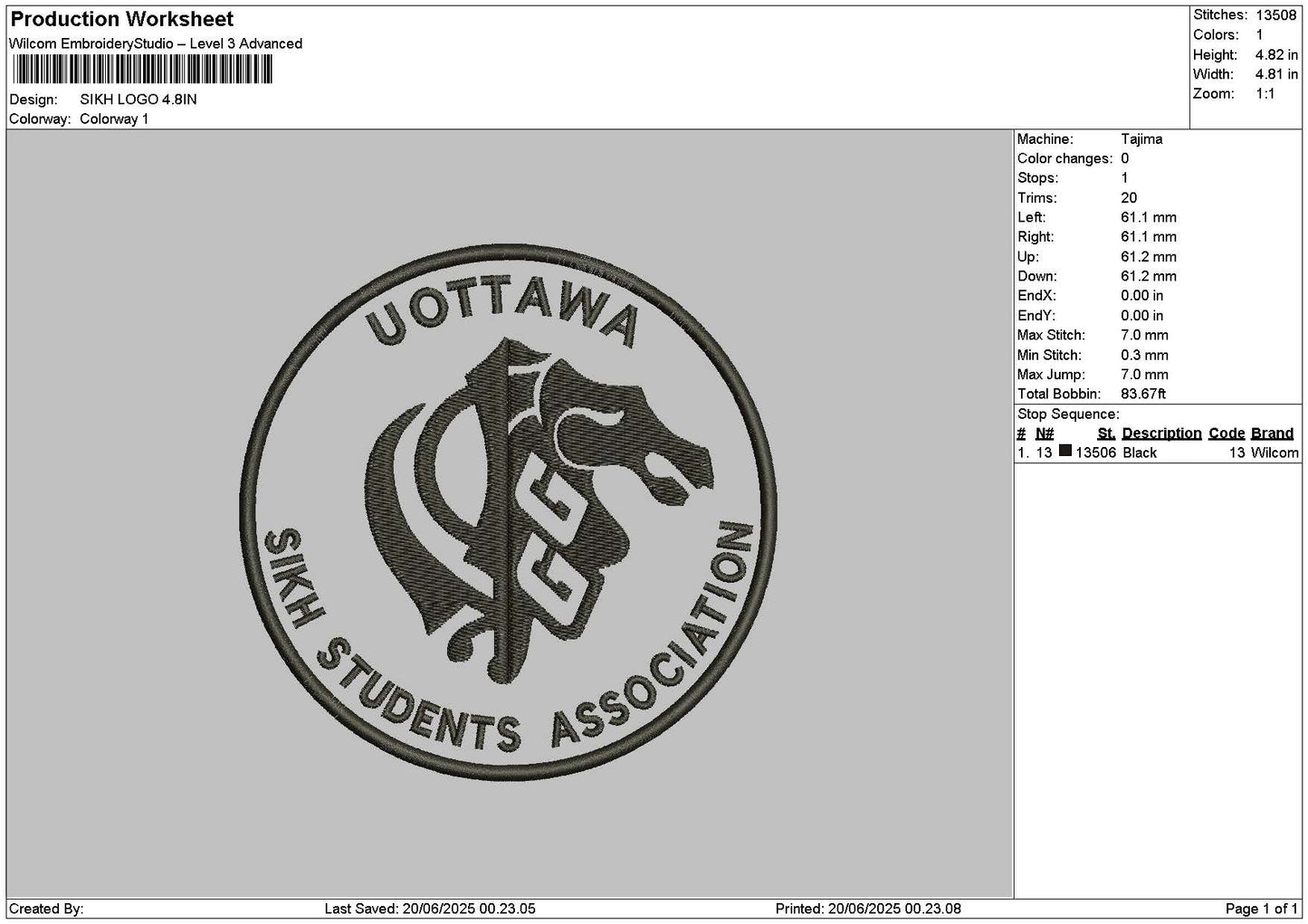Select the stitch count "13508"

(1277, 15)
